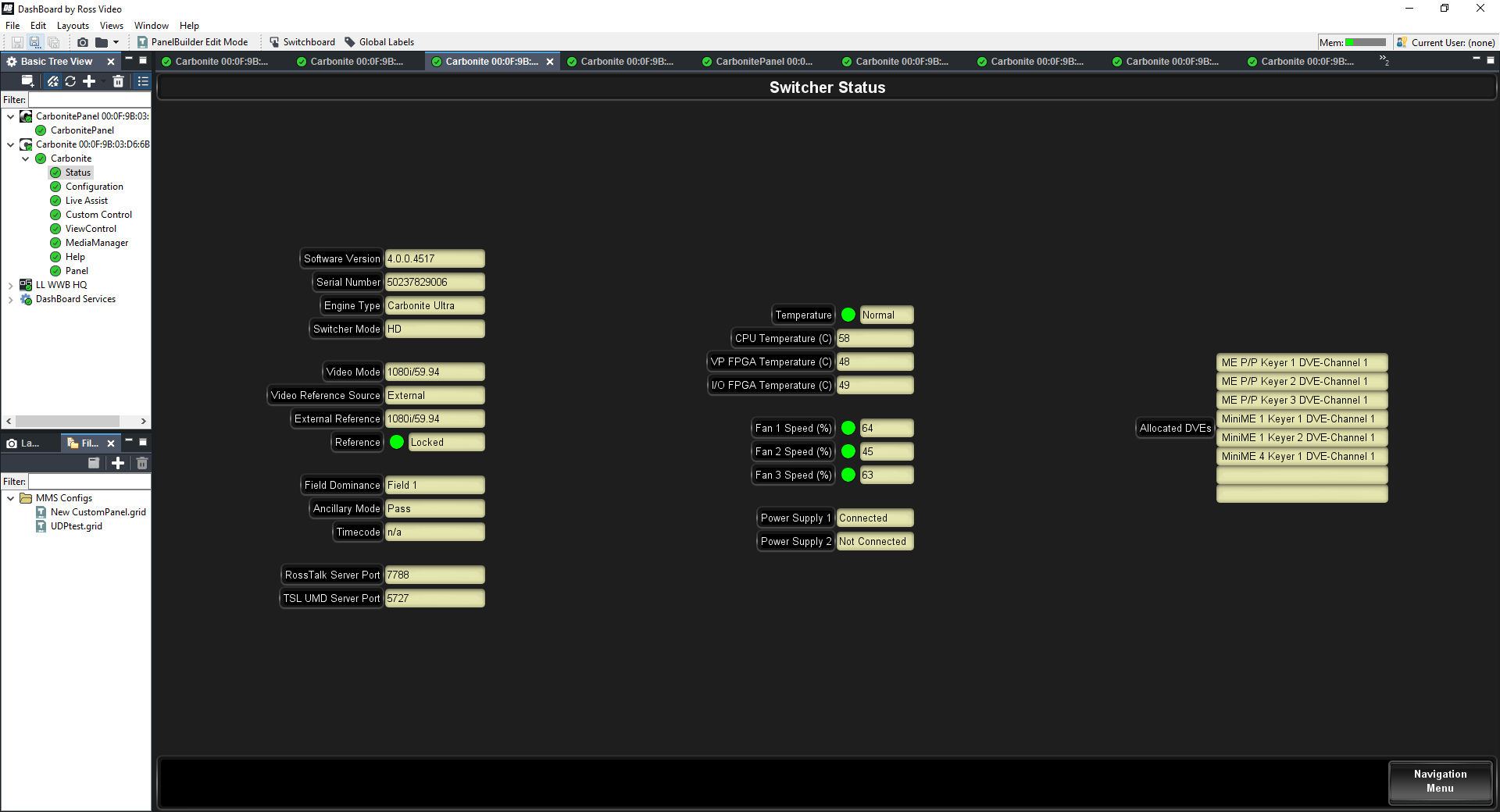Click the camera snapshot icon in the main toolbar
1500x812 pixels.
[x=83, y=42]
